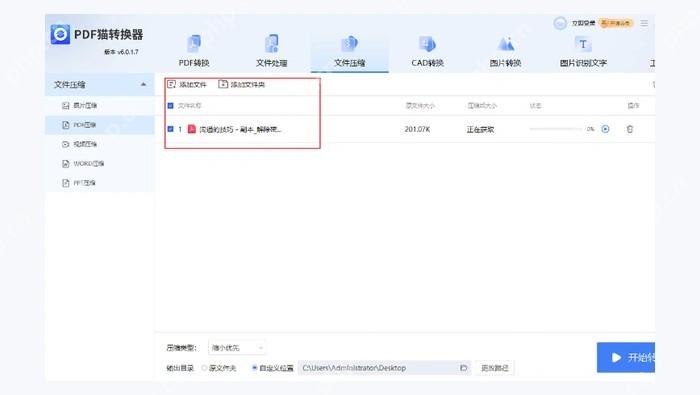Switch to the 图片转换 tab
The image size is (700, 395).
[x=505, y=51]
